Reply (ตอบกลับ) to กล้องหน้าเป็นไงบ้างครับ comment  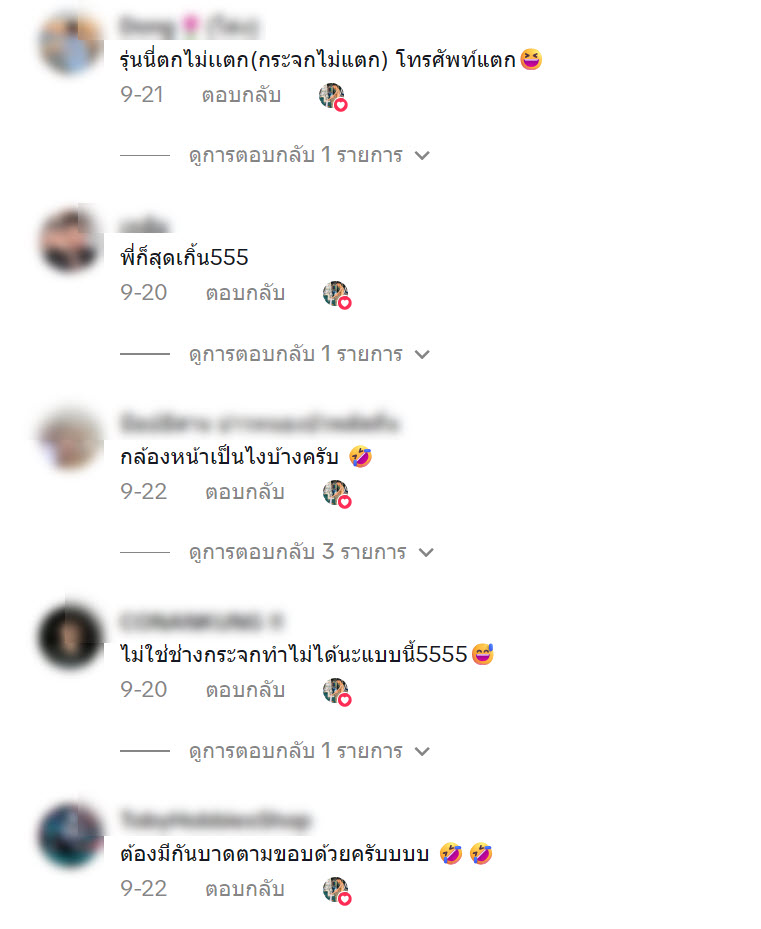point(245,492)
